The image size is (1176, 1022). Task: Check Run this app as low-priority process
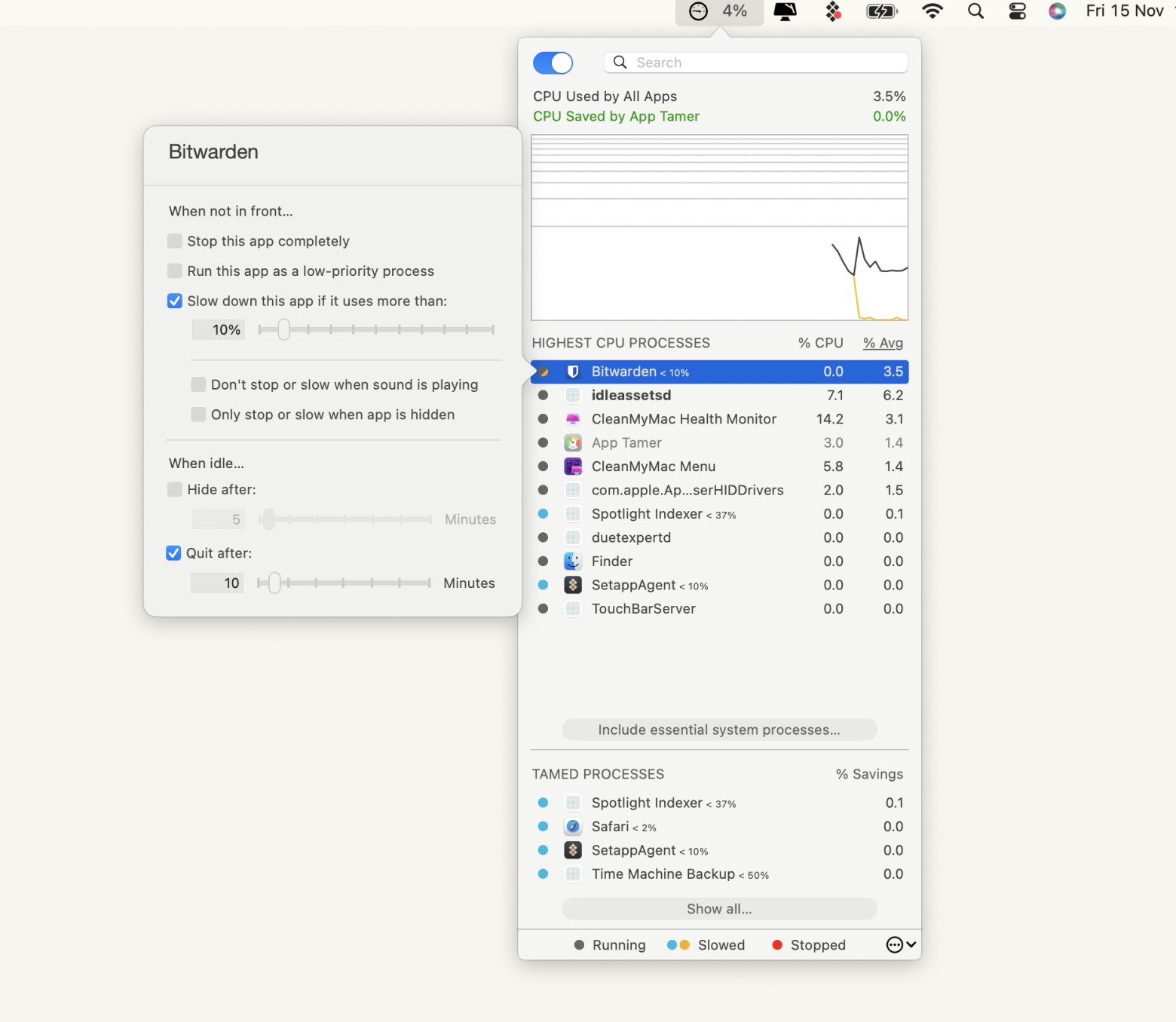(x=175, y=271)
